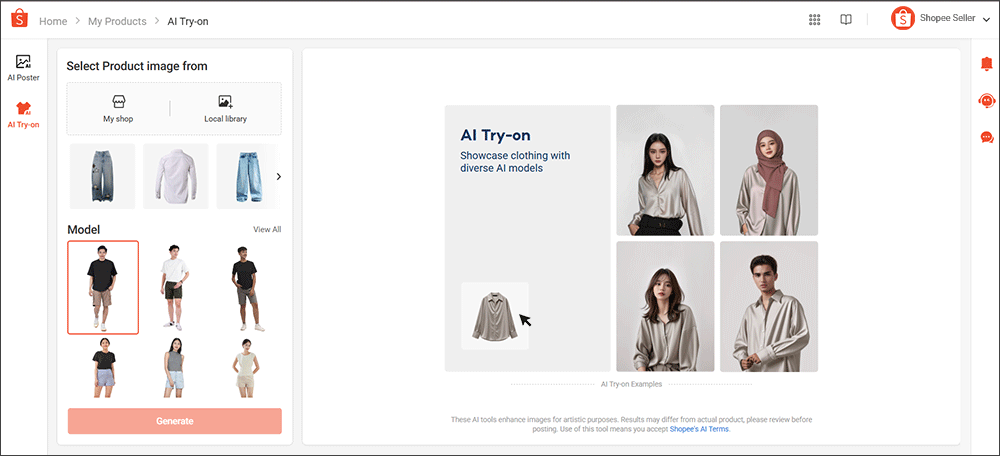This screenshot has height=456, width=1000.
Task: Open the book/guide icon in header
Action: pyautogui.click(x=846, y=20)
